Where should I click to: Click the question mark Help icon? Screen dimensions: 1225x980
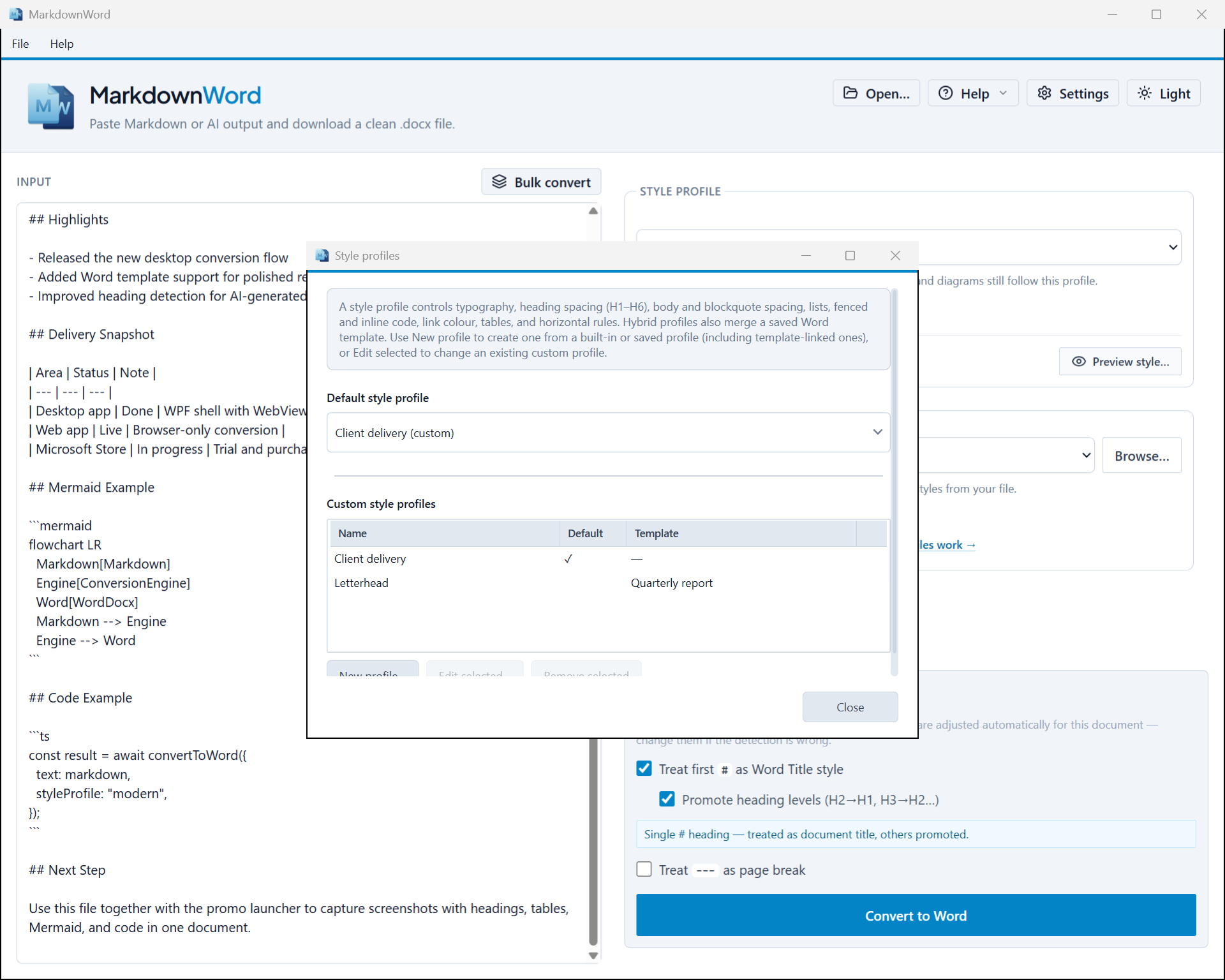click(x=946, y=93)
